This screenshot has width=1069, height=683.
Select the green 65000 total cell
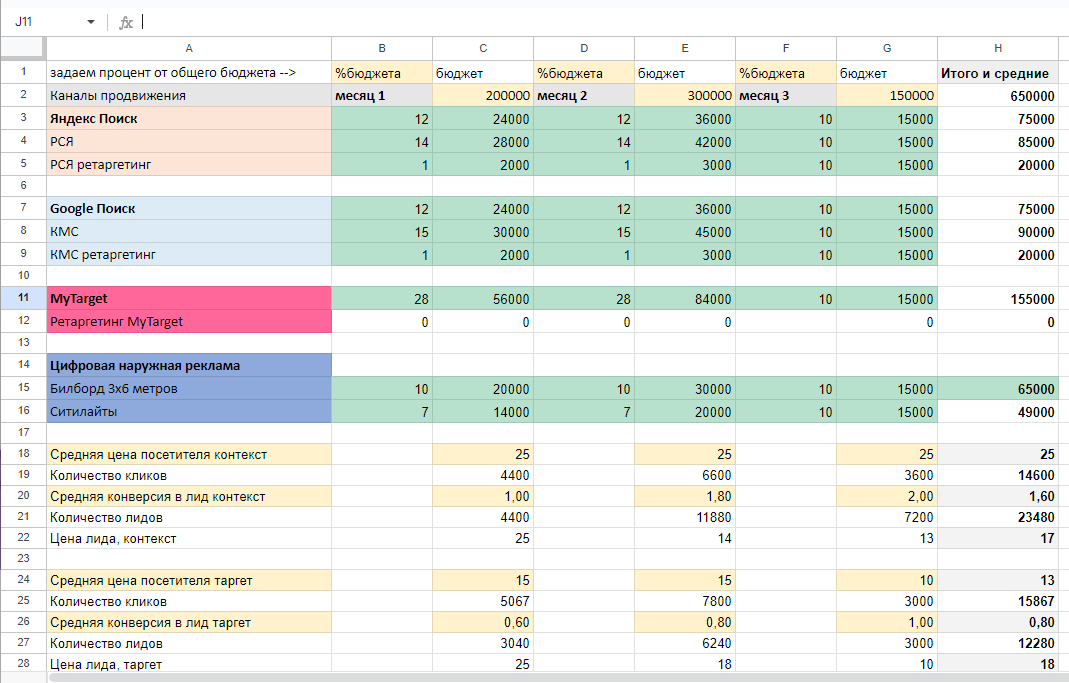pos(997,388)
